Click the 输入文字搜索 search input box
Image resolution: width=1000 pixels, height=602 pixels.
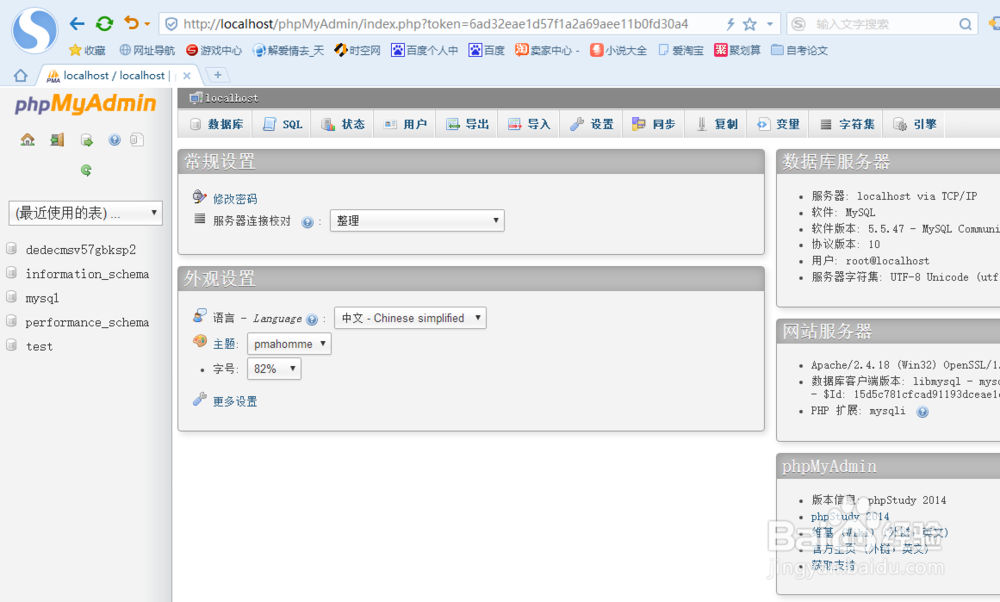880,24
